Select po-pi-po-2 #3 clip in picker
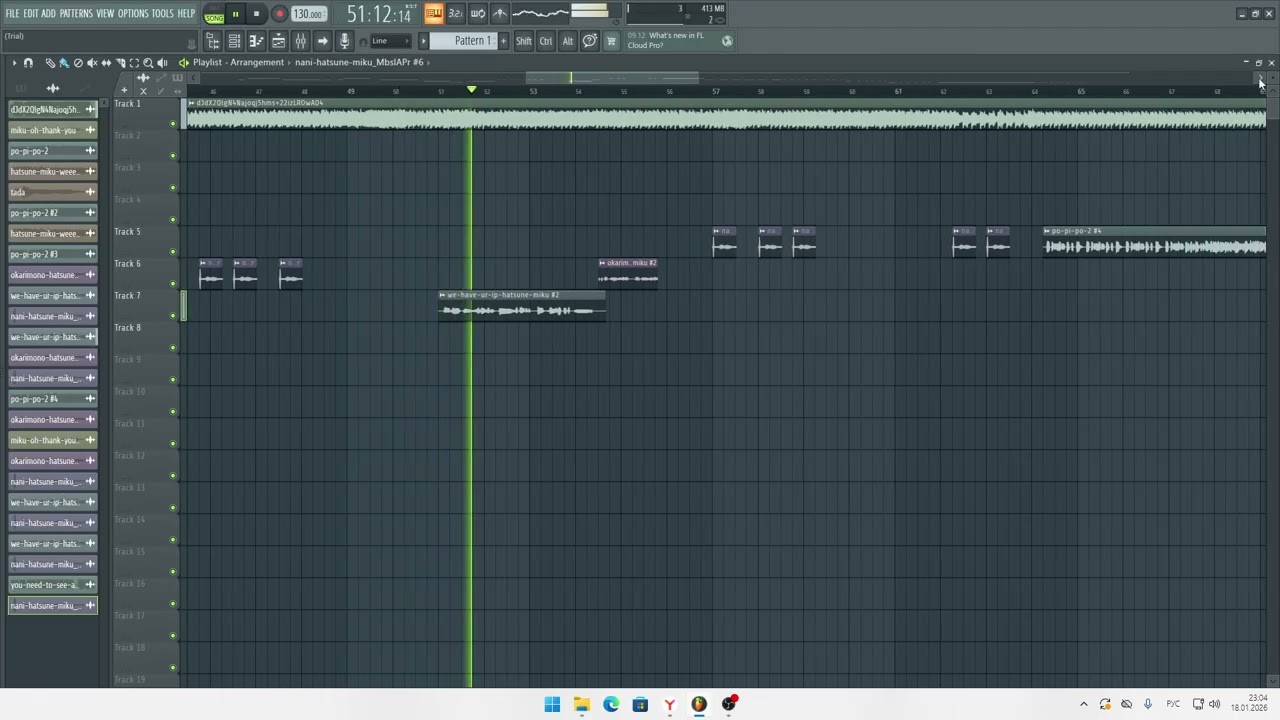This screenshot has height=720, width=1280. point(53,254)
